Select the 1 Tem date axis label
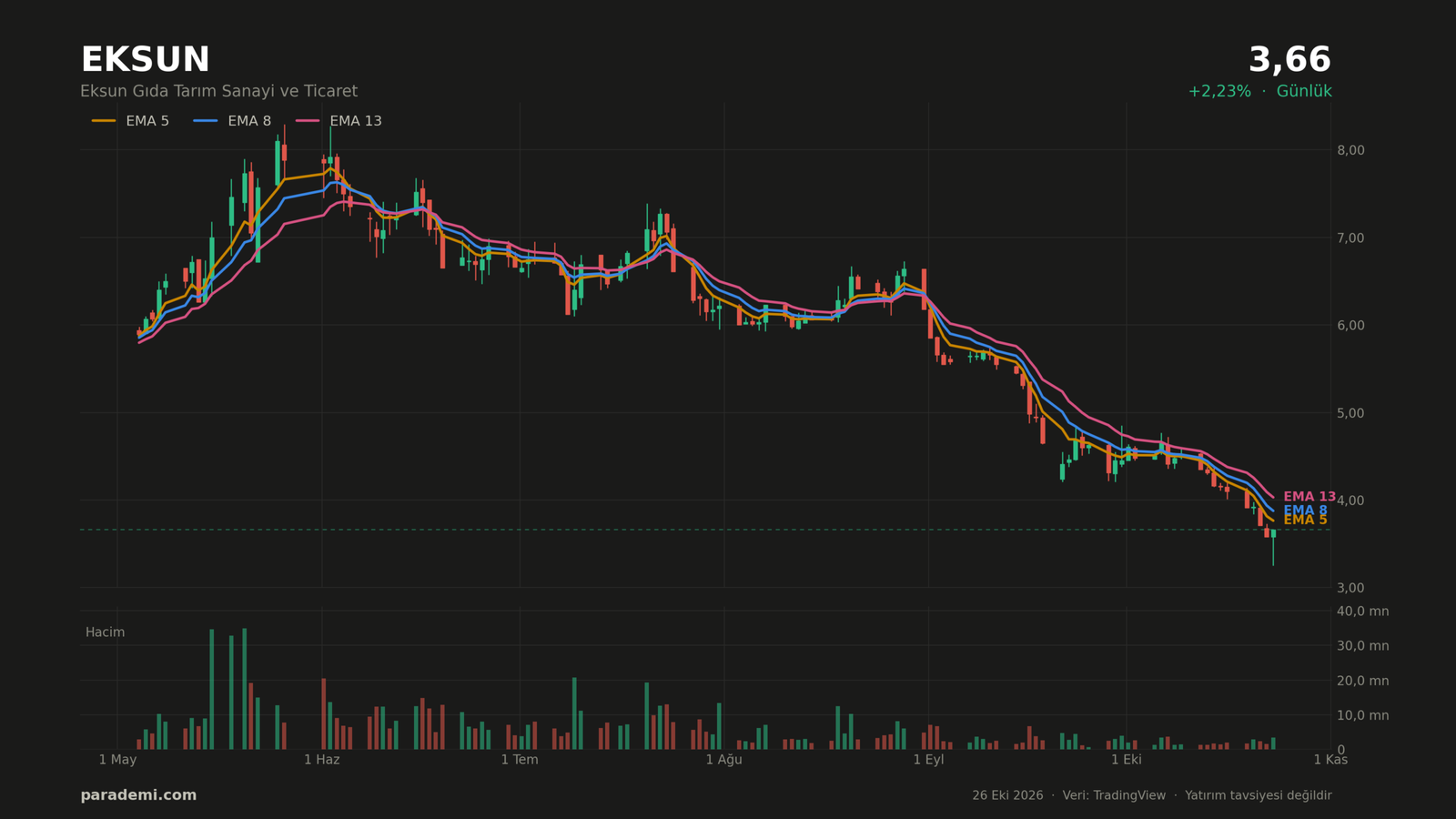This screenshot has height=819, width=1456. tap(520, 760)
